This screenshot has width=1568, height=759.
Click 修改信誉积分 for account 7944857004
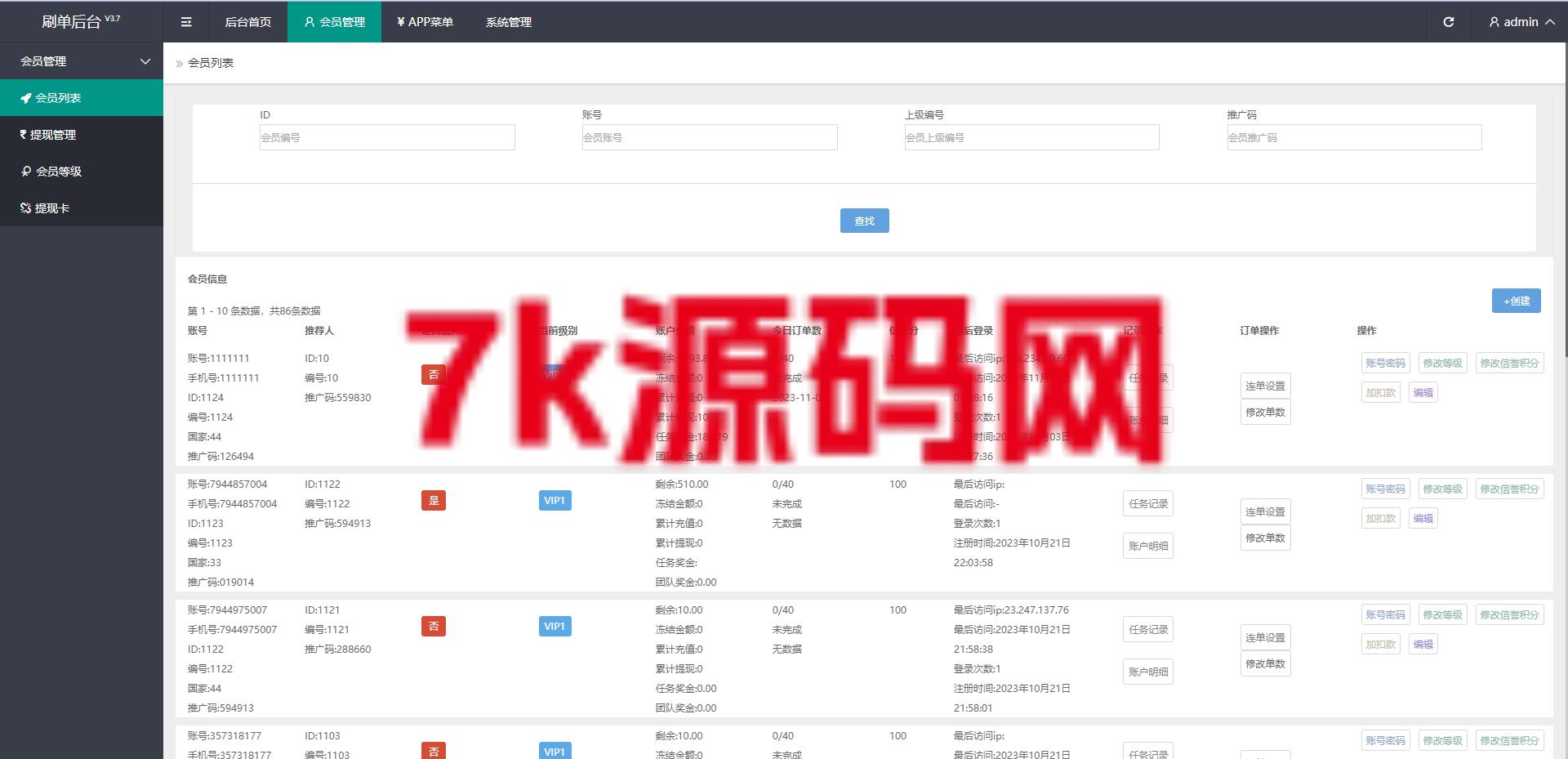click(x=1510, y=489)
